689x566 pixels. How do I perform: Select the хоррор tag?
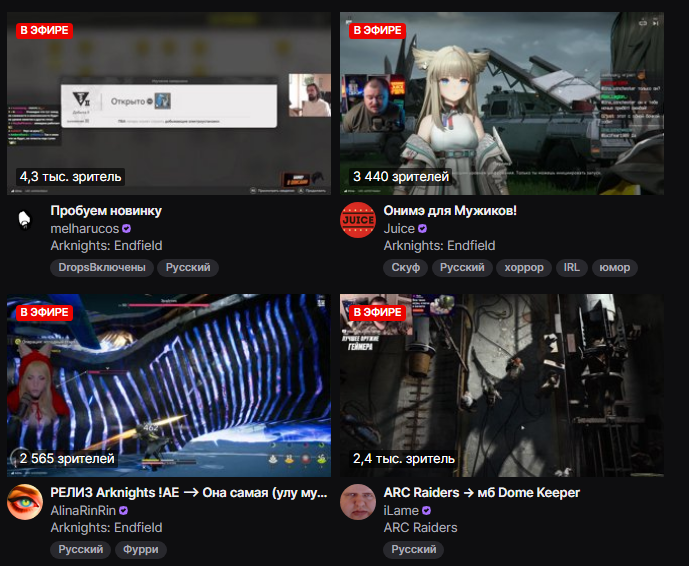click(524, 268)
